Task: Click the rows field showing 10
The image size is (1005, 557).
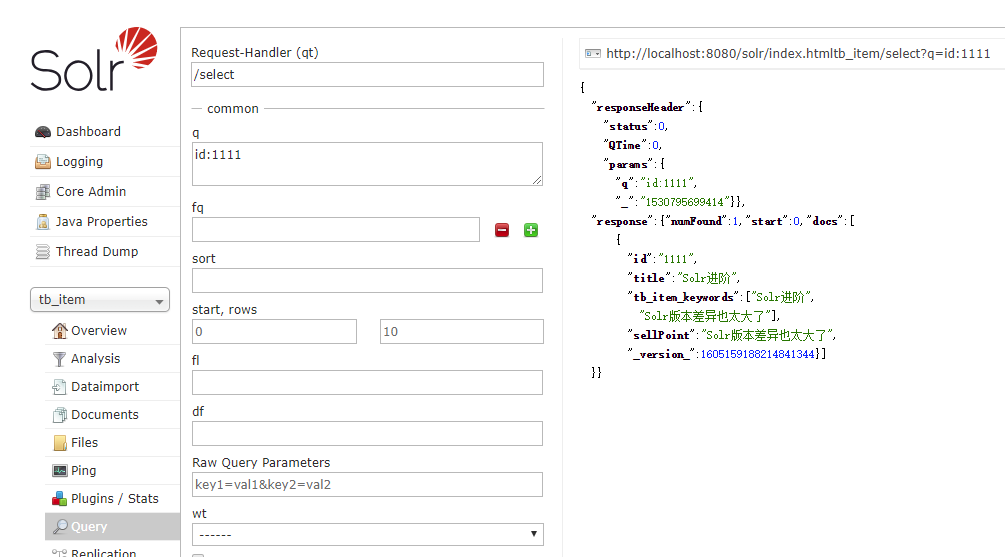Action: pyautogui.click(x=461, y=331)
